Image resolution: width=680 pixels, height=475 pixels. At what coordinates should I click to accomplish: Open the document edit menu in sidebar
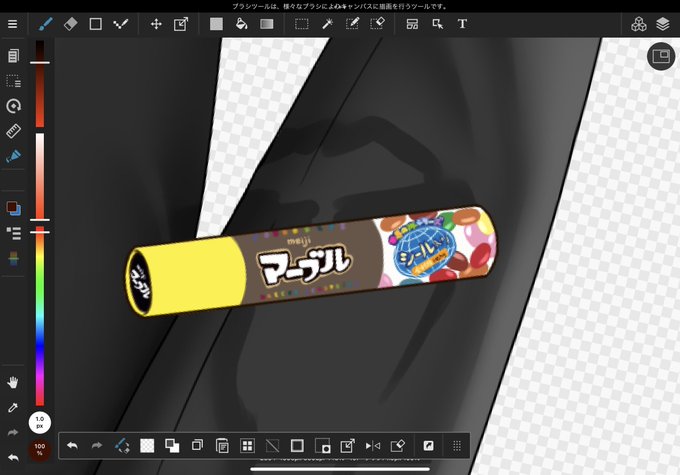click(13, 56)
